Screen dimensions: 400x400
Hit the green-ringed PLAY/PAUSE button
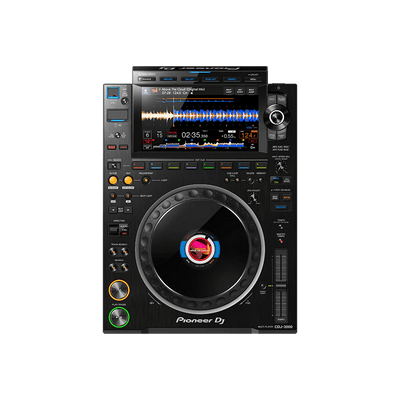pos(119,317)
